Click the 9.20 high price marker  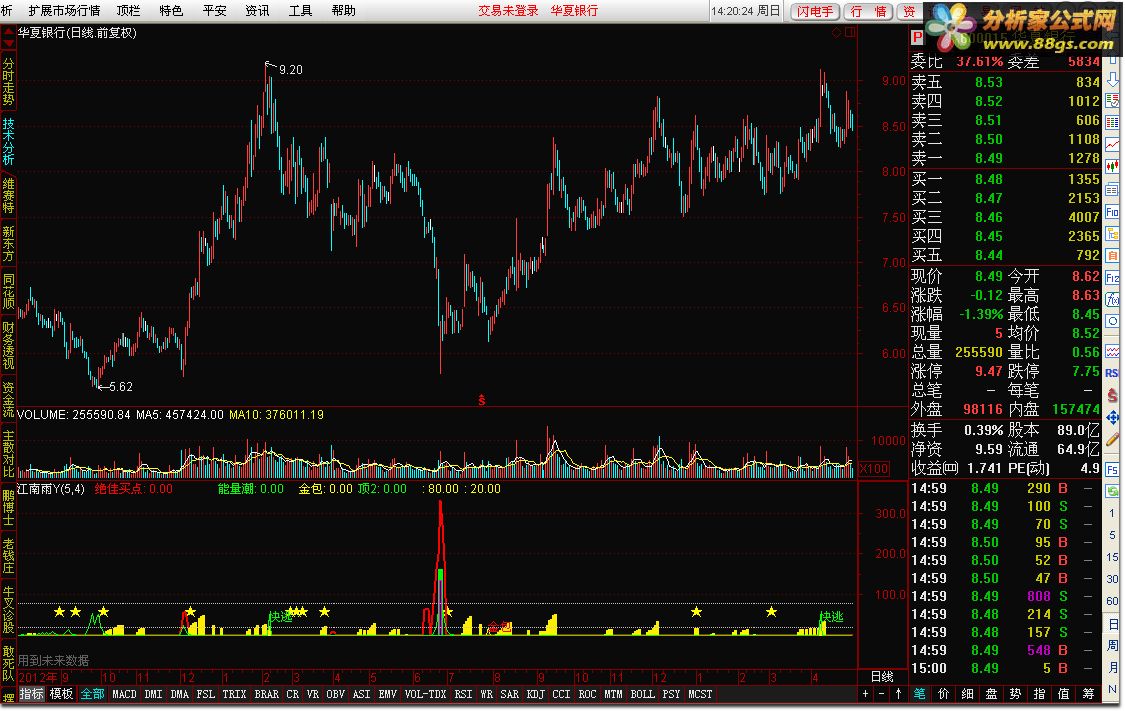pos(291,70)
